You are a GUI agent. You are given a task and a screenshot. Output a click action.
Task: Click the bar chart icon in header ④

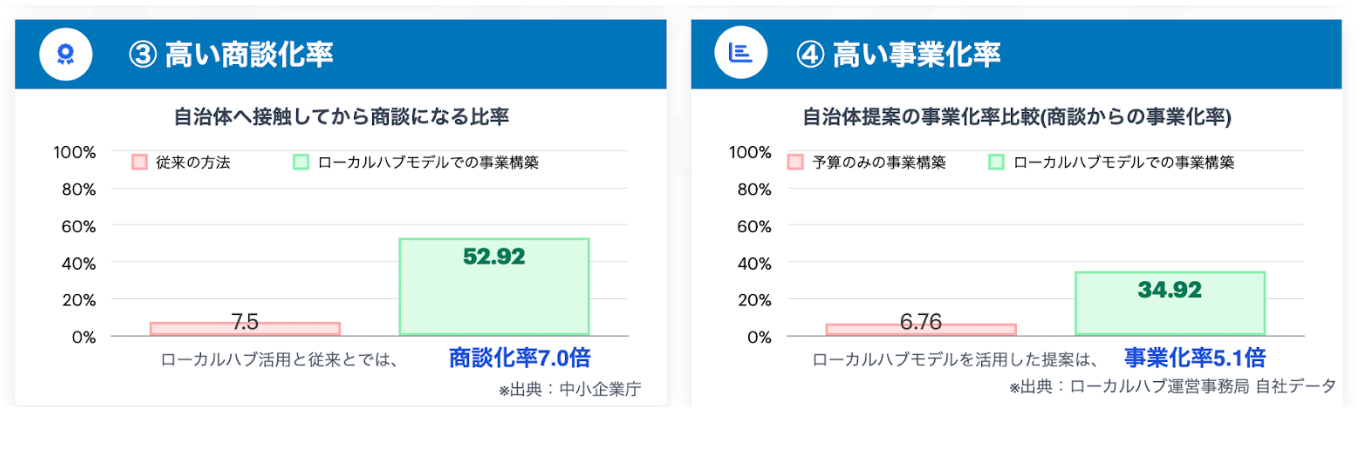[x=741, y=54]
